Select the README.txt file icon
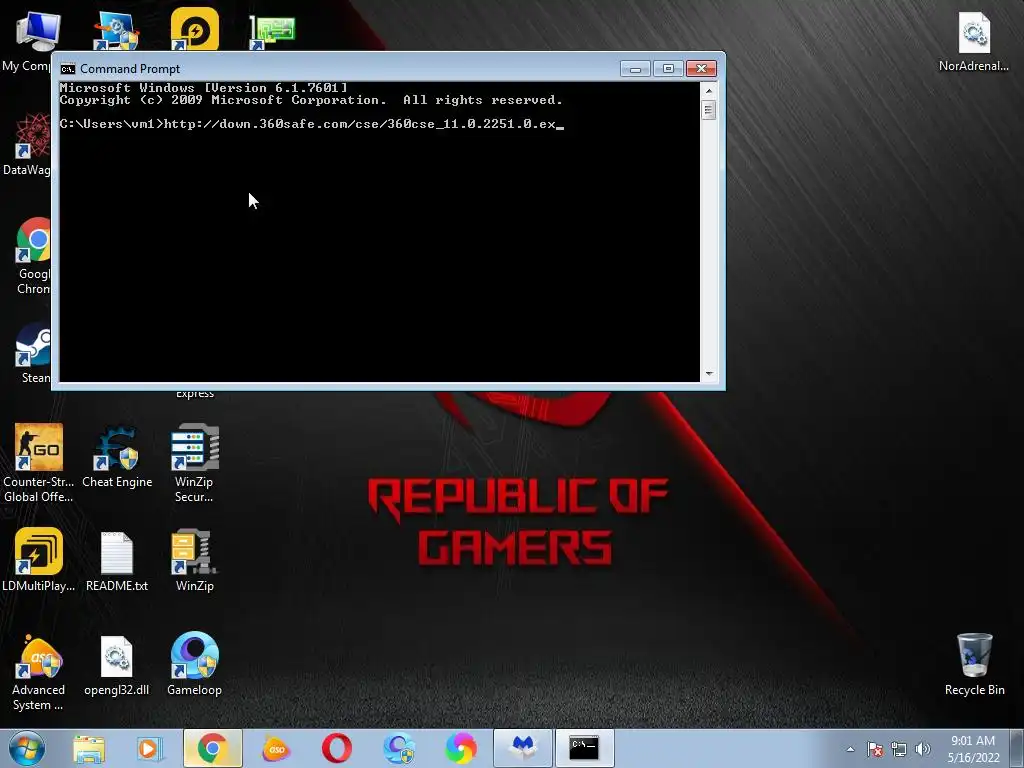The image size is (1024, 768). [116, 553]
